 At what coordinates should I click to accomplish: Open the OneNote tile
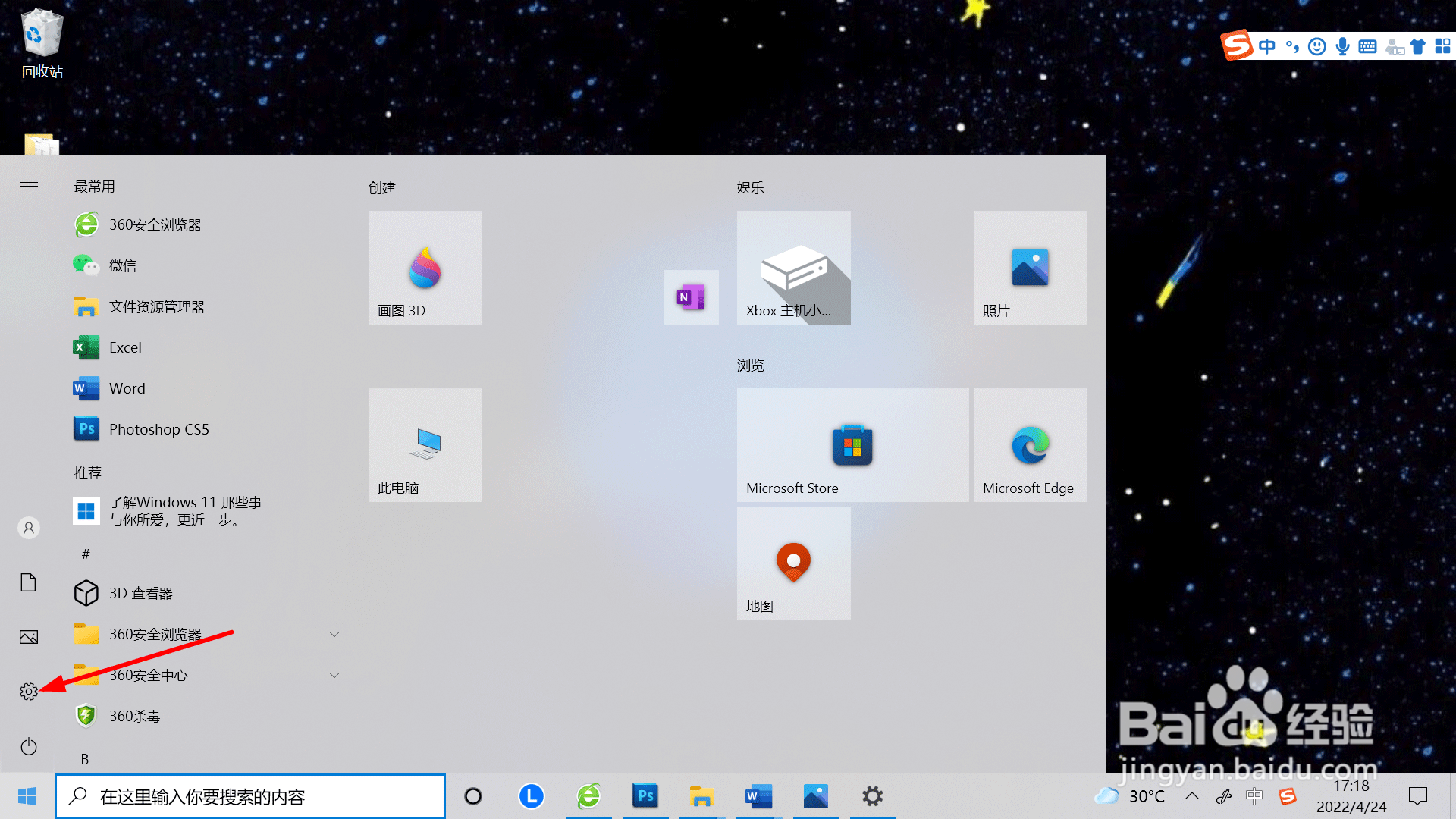tap(691, 297)
